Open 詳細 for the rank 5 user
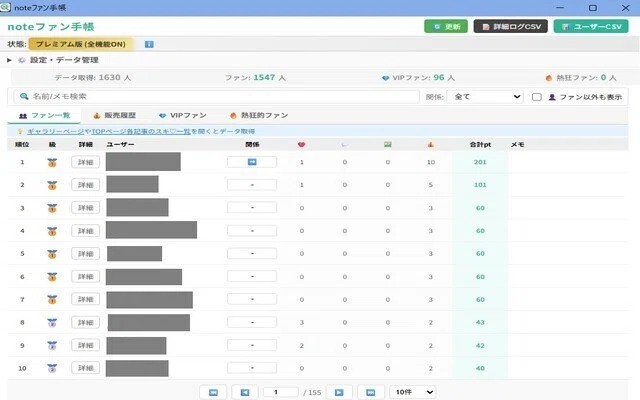This screenshot has height=400, width=640. (x=86, y=253)
